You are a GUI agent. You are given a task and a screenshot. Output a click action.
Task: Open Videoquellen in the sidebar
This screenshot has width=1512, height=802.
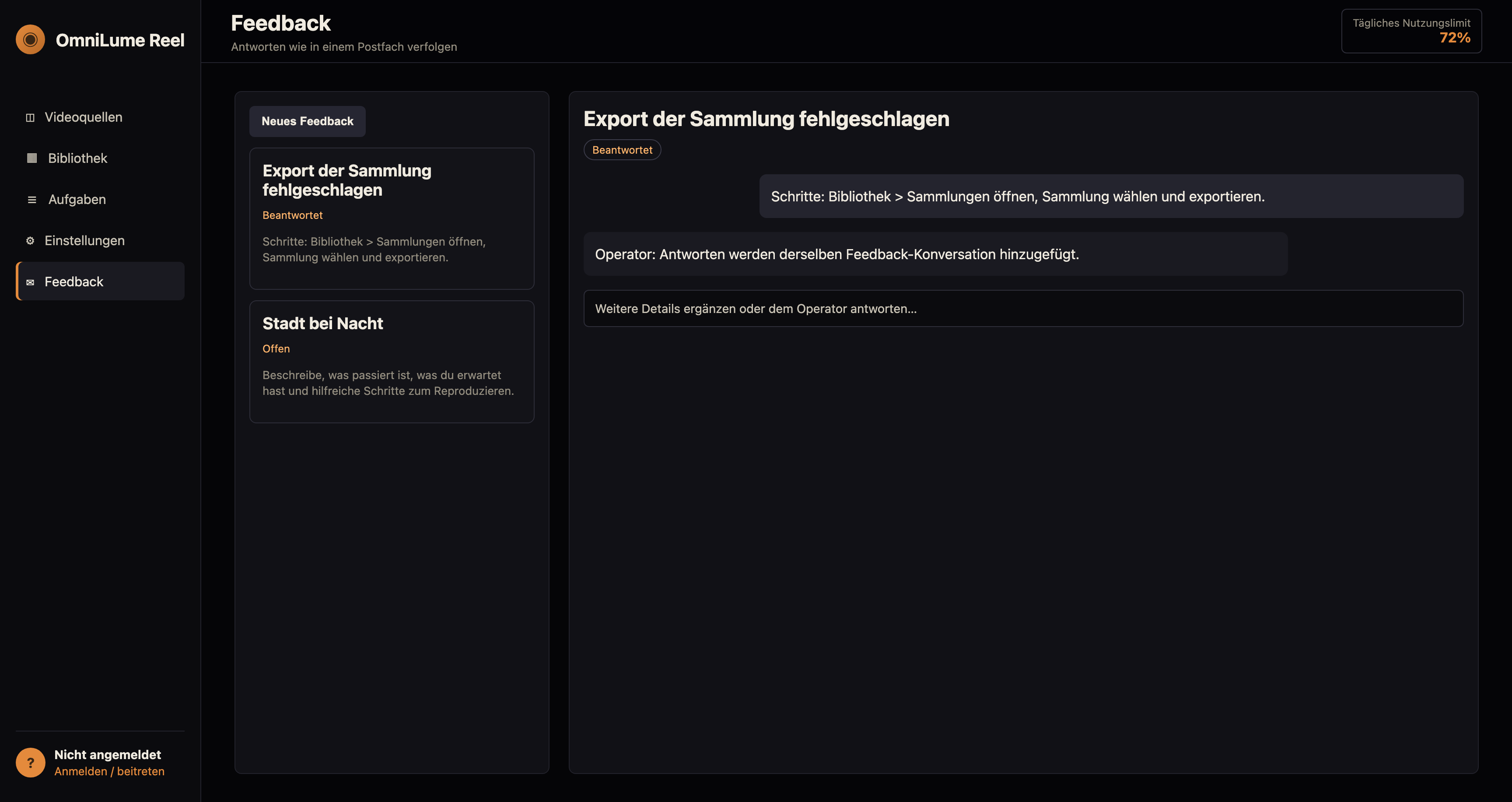tap(100, 117)
